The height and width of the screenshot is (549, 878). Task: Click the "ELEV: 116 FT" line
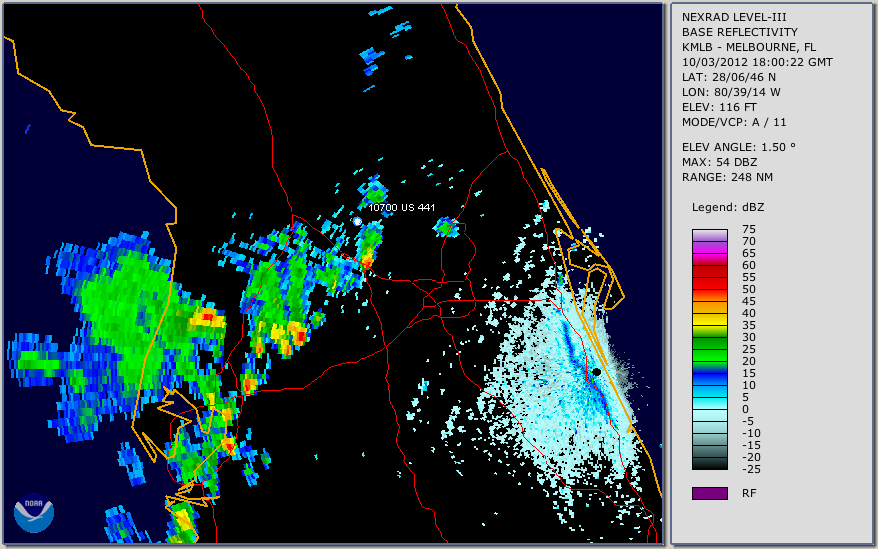point(719,107)
